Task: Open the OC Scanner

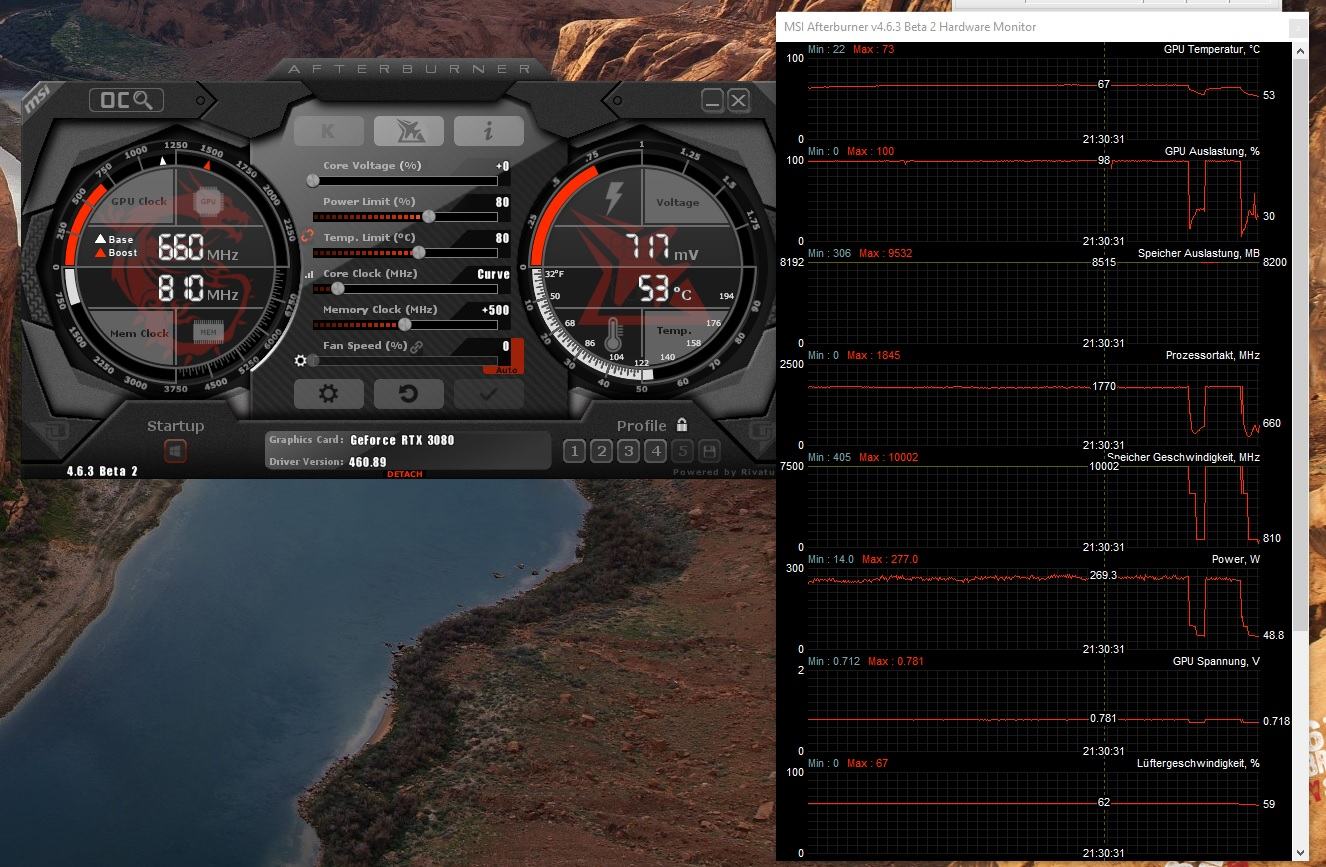Action: (126, 100)
